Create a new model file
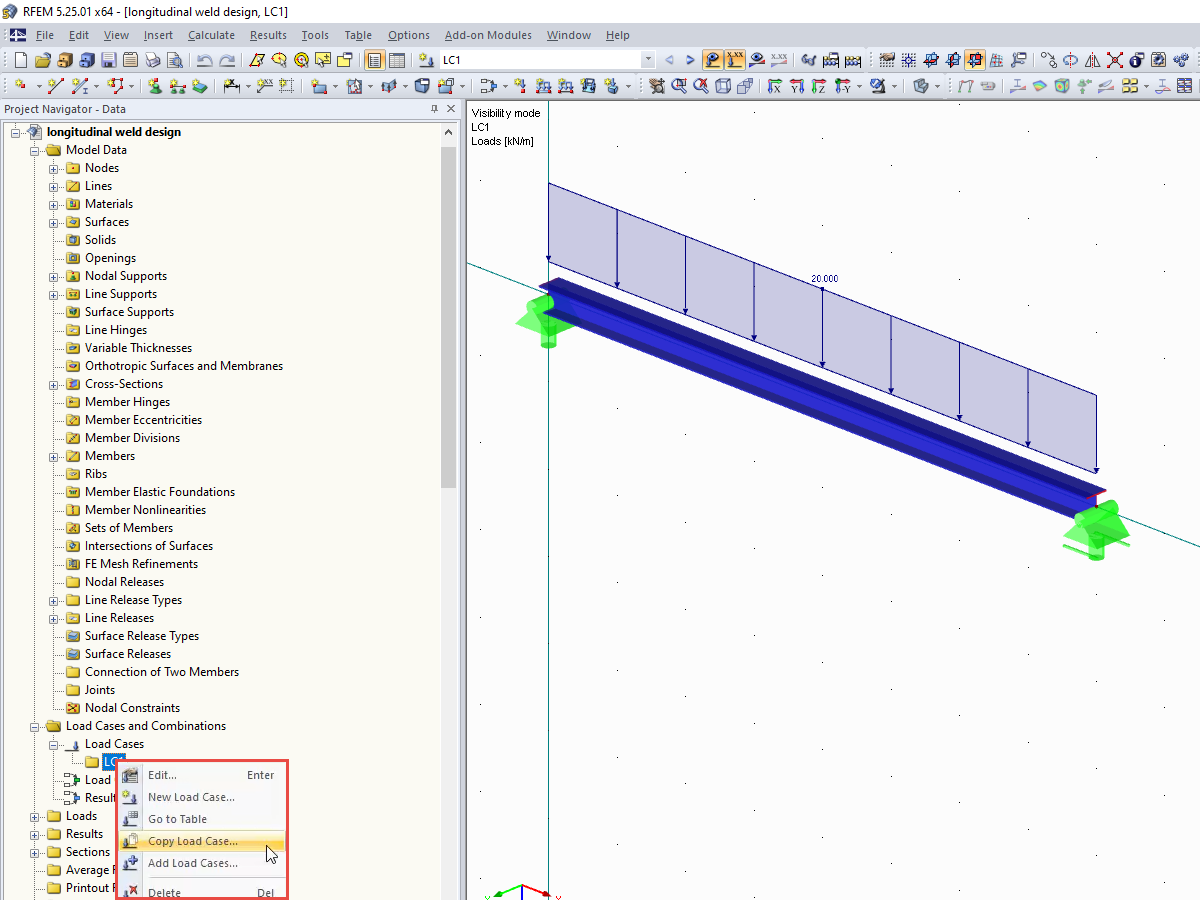This screenshot has width=1200, height=900. pos(20,60)
